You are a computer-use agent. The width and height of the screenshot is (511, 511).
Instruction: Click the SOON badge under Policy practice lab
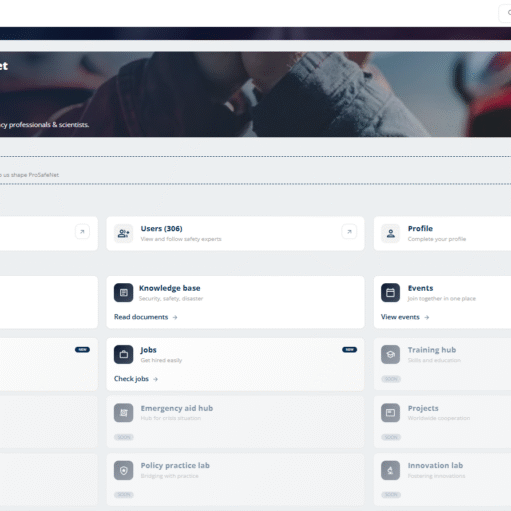(124, 495)
